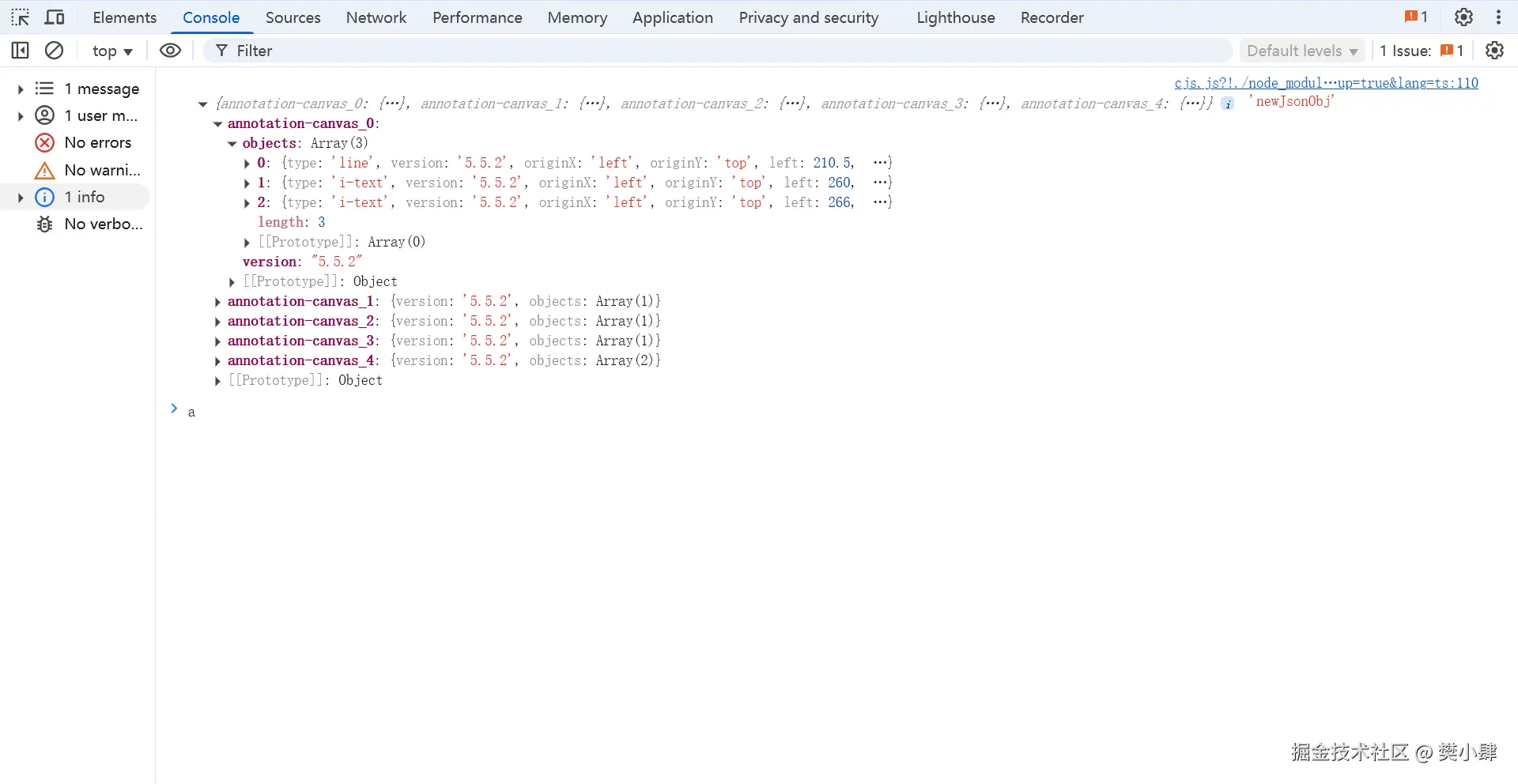1518x784 pixels.
Task: Activate the inspect element picker icon
Action: (21, 17)
